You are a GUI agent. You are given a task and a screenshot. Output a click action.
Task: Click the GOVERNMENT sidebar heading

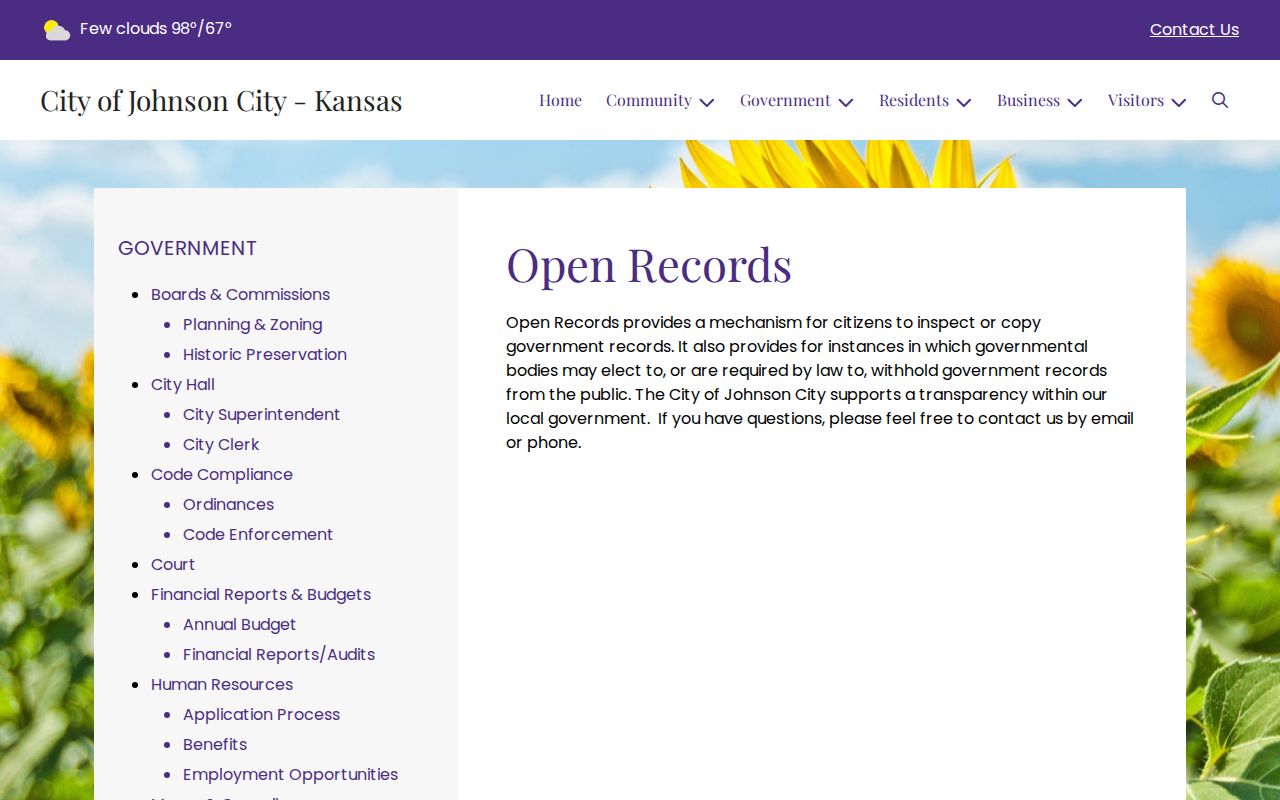point(187,248)
